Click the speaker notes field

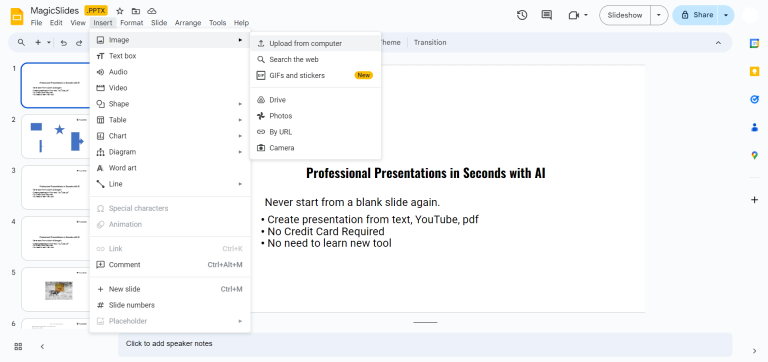[425, 344]
